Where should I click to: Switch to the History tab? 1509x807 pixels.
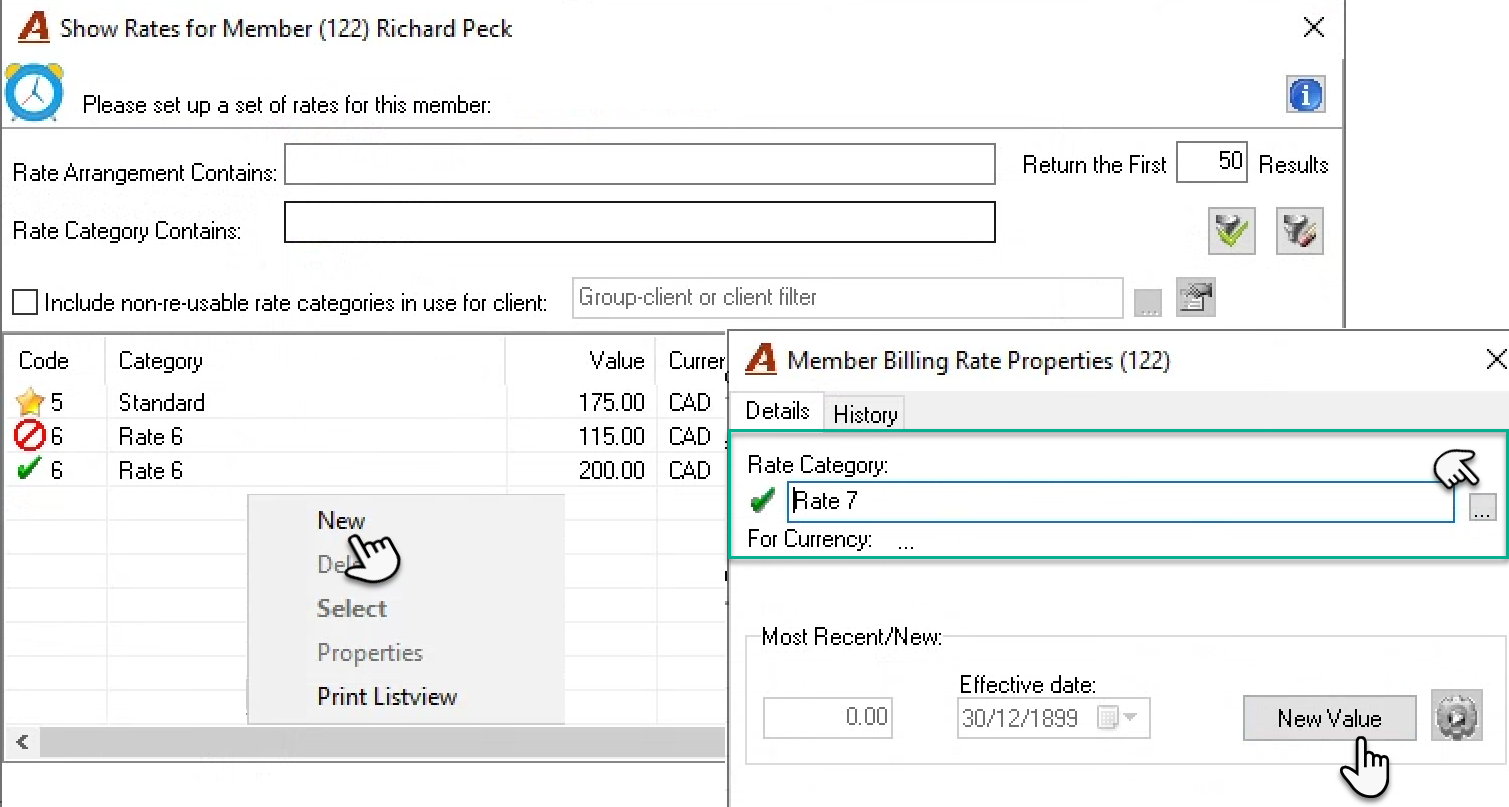click(865, 414)
